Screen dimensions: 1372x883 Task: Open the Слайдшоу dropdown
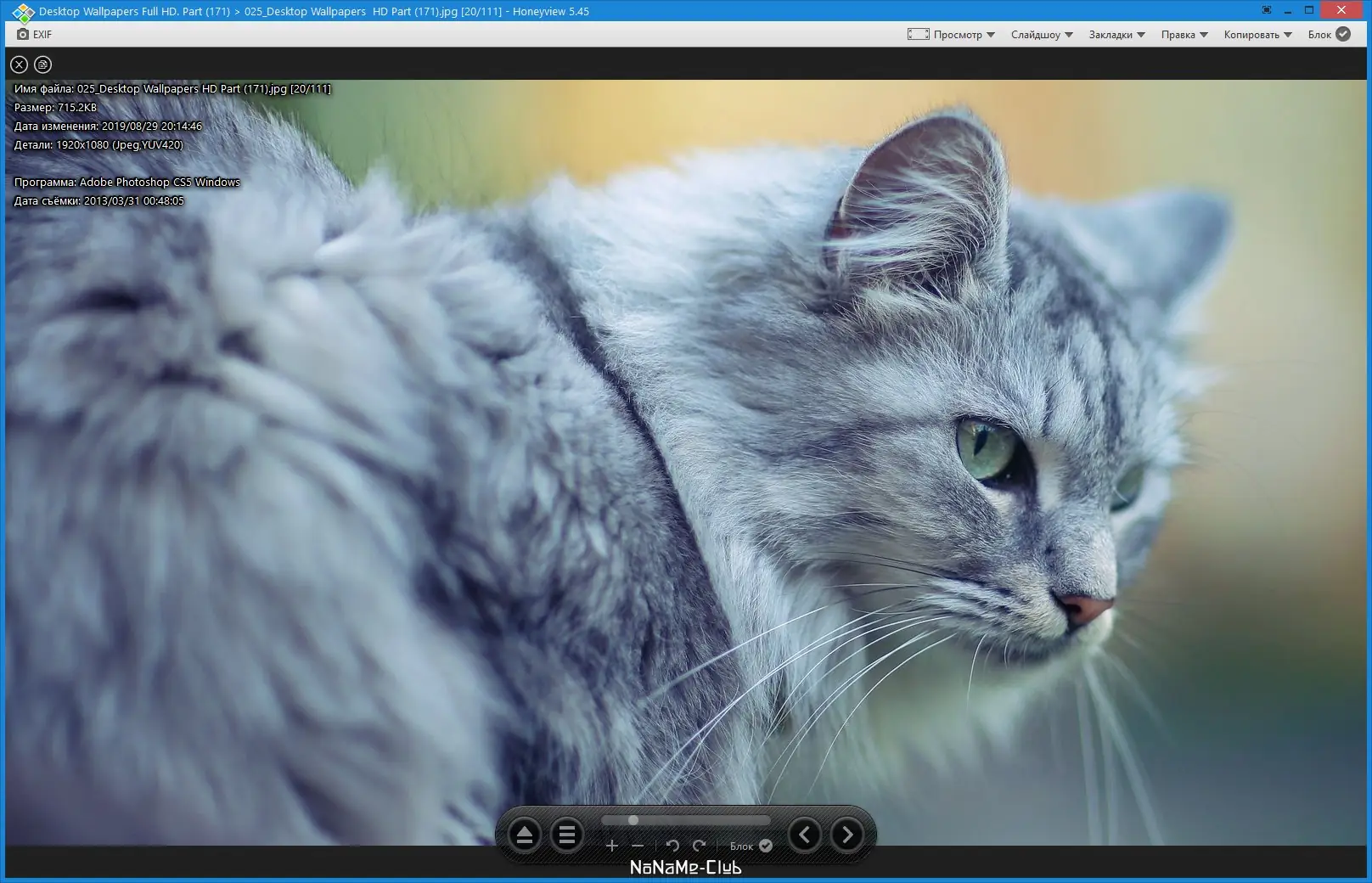pos(1042,35)
